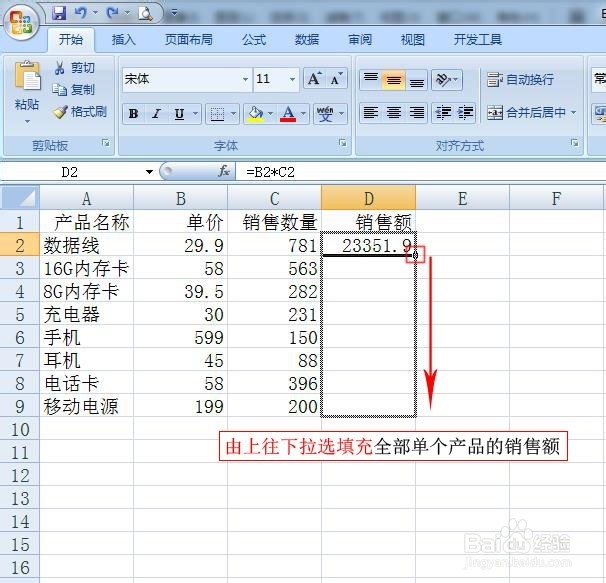Open the 对齐方式 dialog launcher
Viewport: 606px width, 583px height.
click(575, 143)
